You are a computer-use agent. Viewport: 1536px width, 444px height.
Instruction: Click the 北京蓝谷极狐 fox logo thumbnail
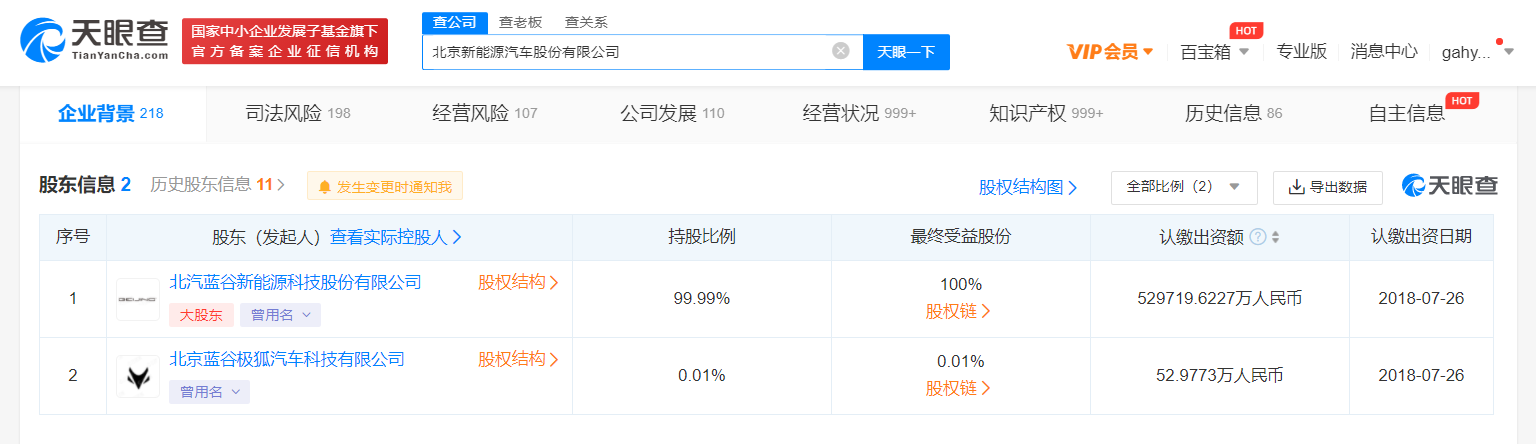138,376
